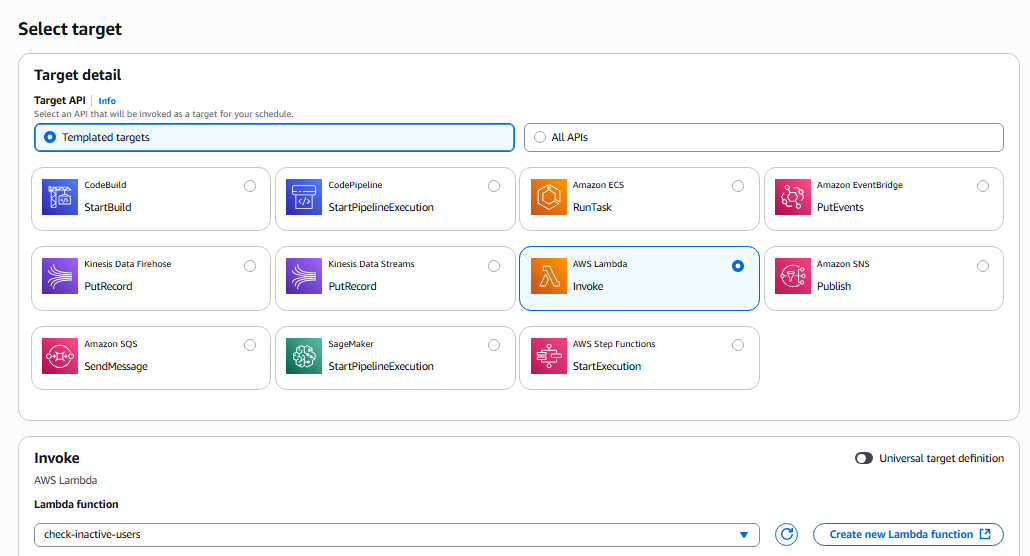The width and height of the screenshot is (1030, 556).
Task: Click the StartBuild label text
Action: (x=108, y=207)
